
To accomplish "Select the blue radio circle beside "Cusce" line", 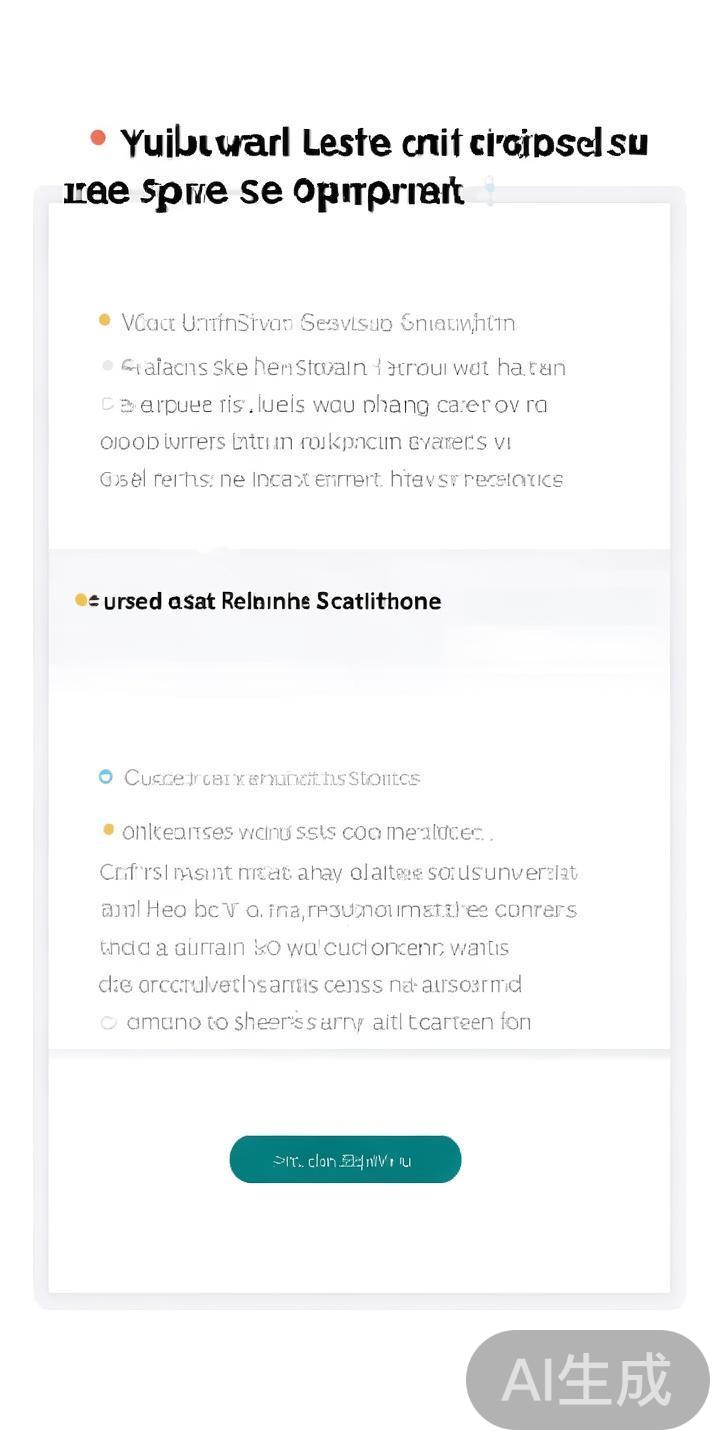I will click(106, 777).
